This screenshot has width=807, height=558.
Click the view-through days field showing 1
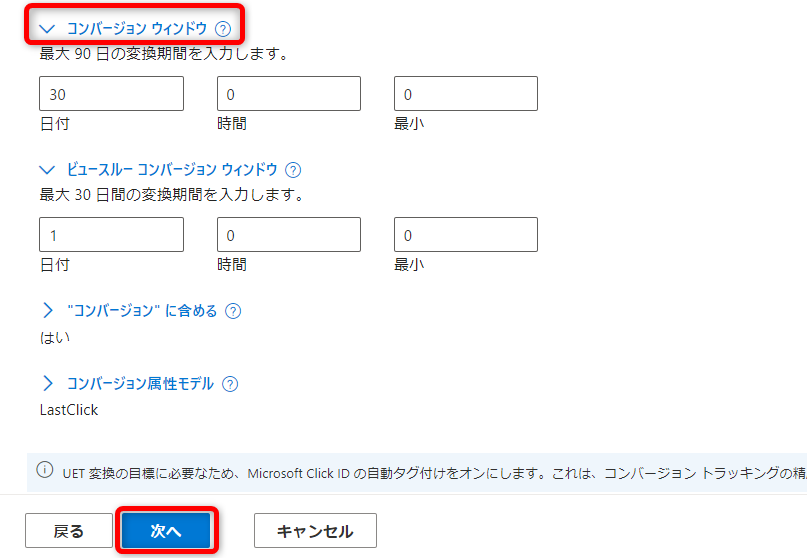click(x=111, y=235)
